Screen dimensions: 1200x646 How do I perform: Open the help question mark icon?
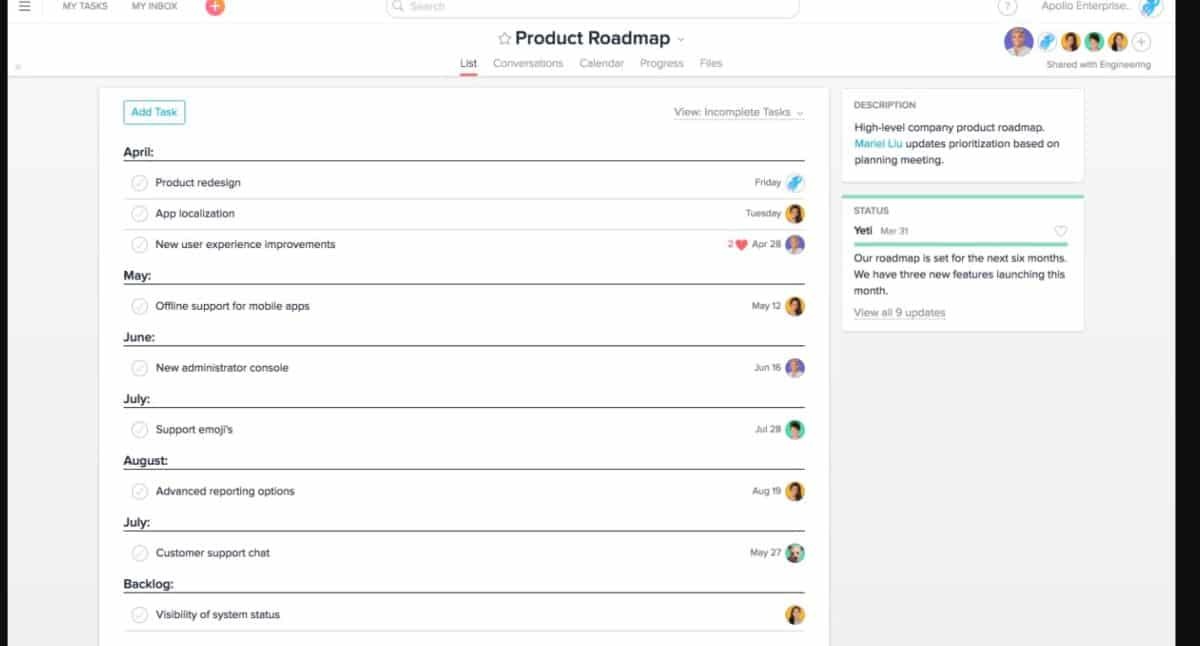(1006, 7)
